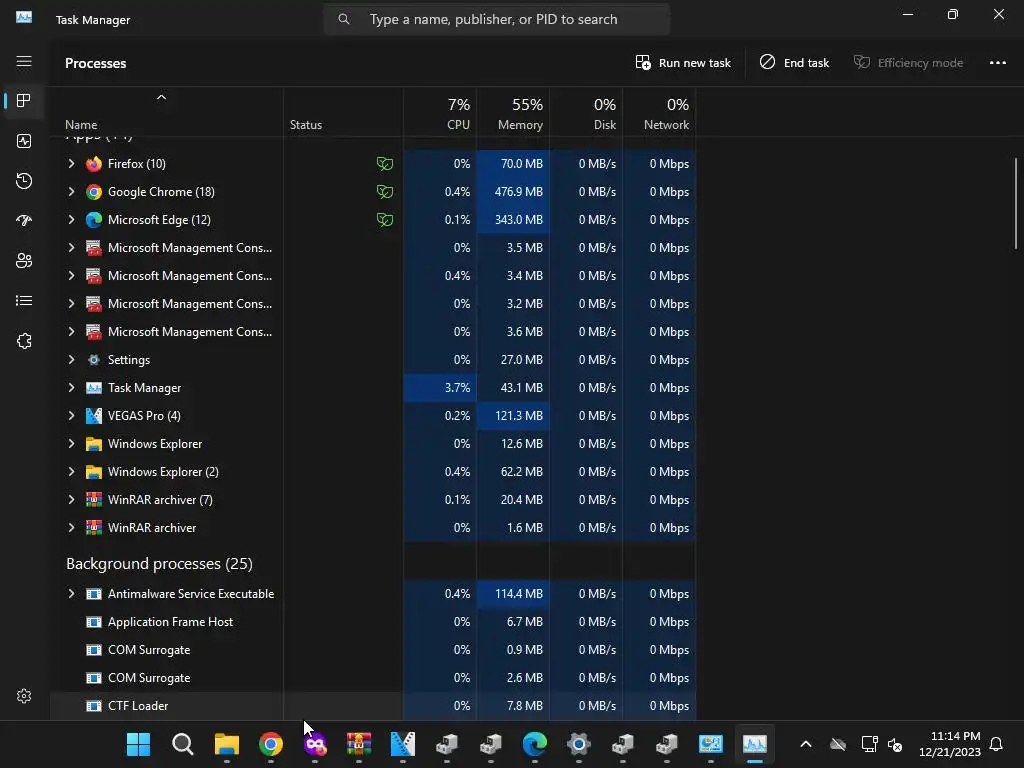1024x768 pixels.
Task: Select the 12.6 MB memory cell
Action: pos(513,444)
